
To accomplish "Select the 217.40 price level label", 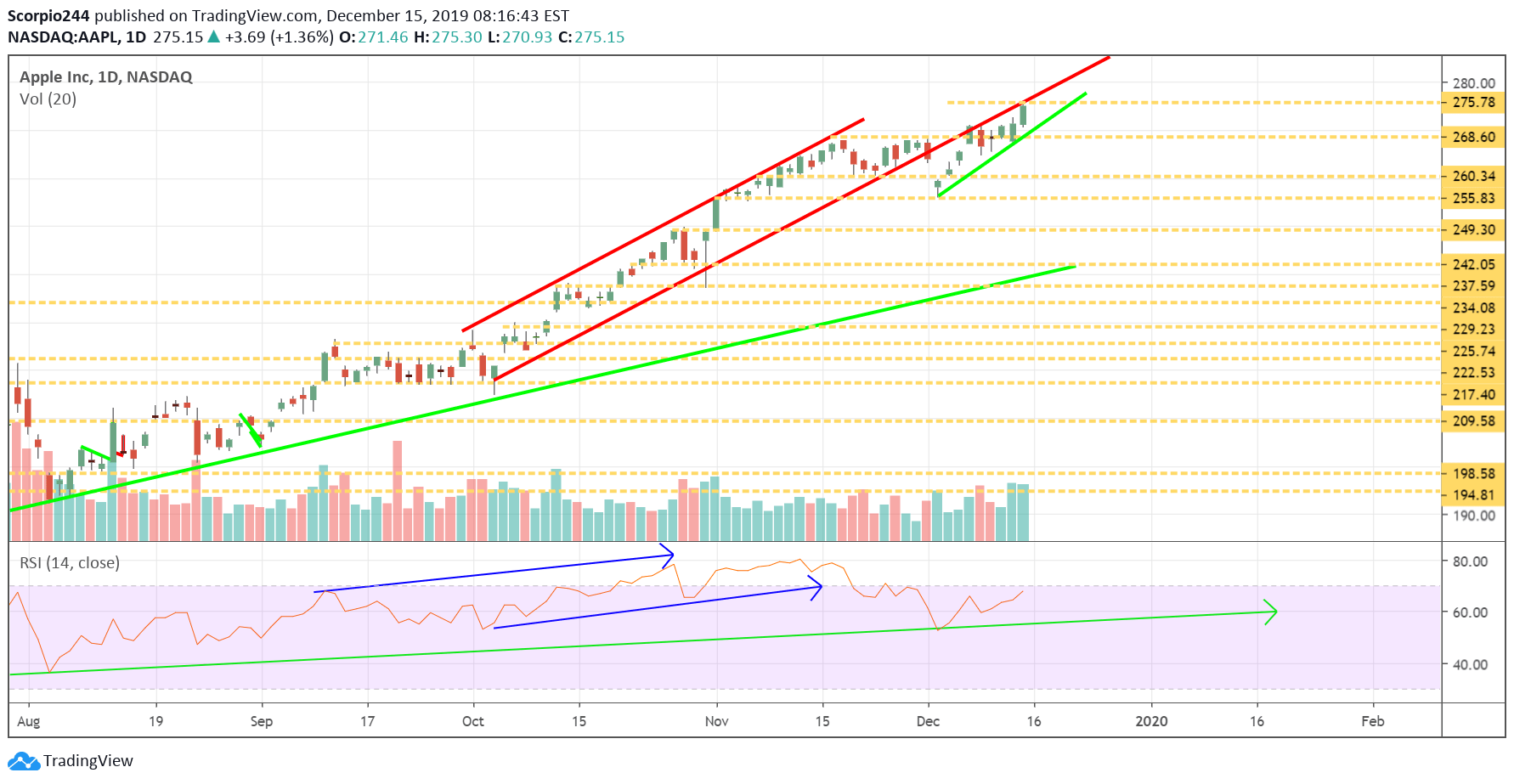I will [x=1473, y=395].
